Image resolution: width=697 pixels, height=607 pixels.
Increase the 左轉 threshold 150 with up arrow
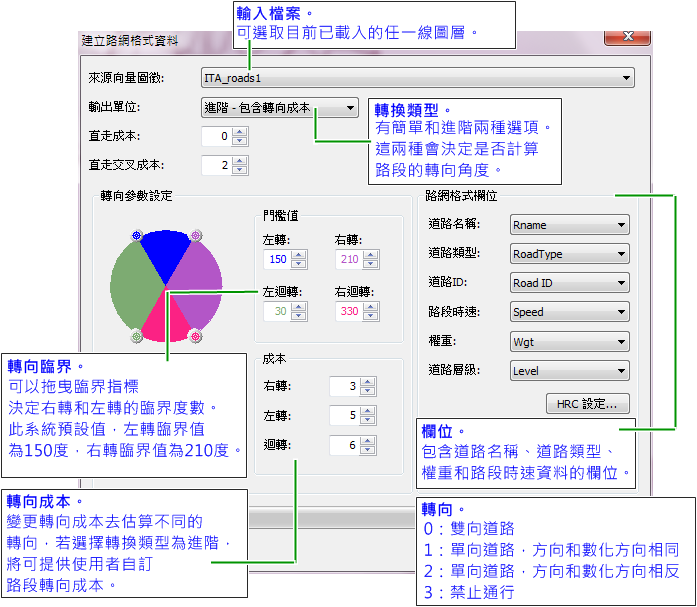pyautogui.click(x=299, y=255)
